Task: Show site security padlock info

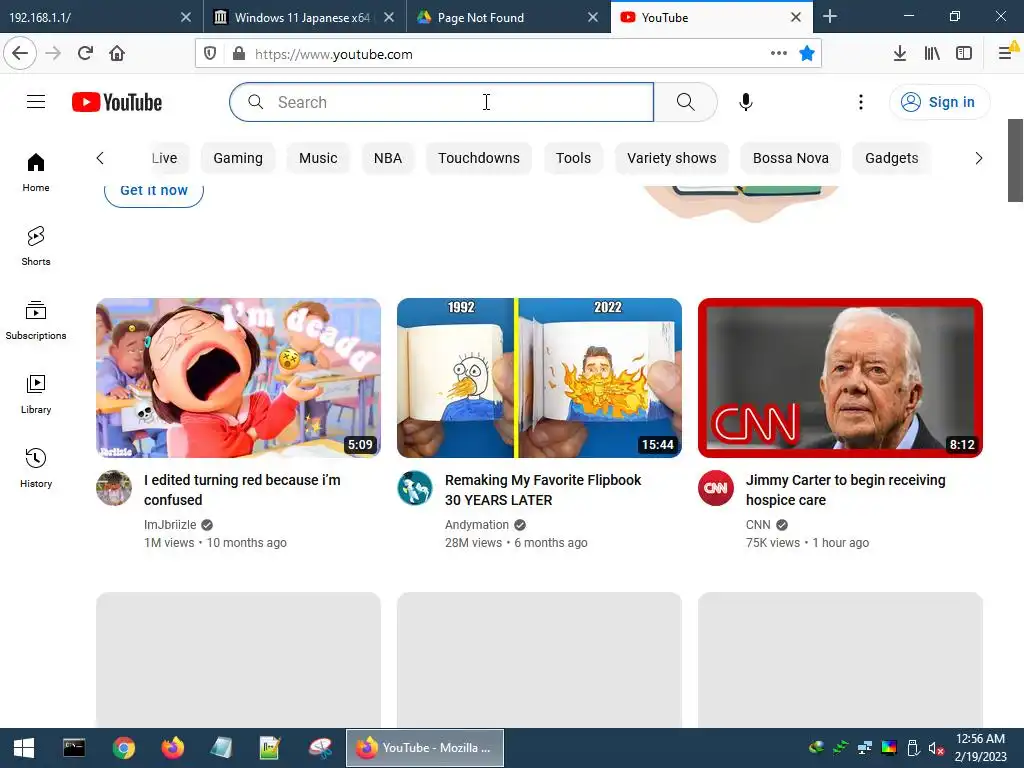Action: click(x=239, y=54)
